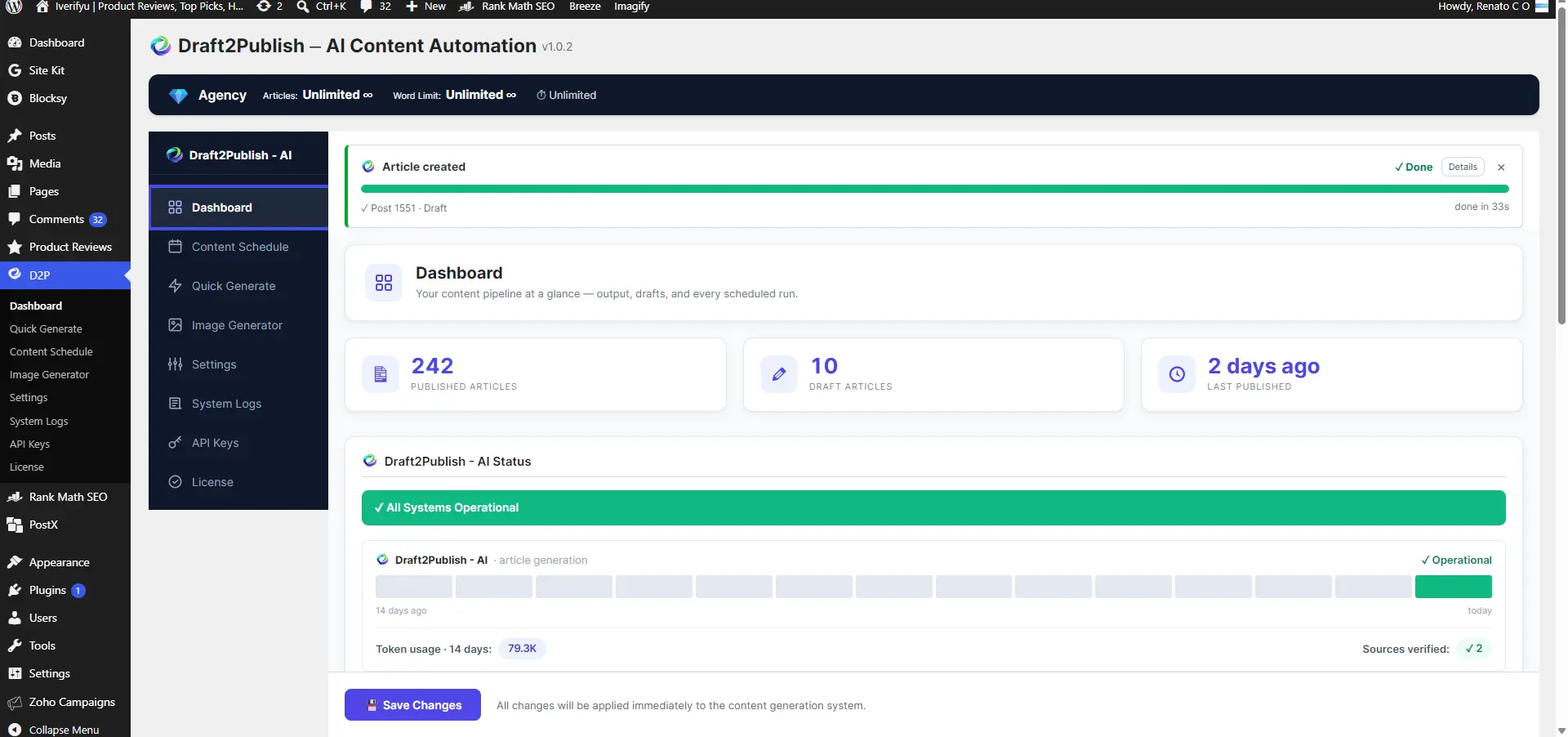Switch to plugin Settings tab
The height and width of the screenshot is (737, 1568).
pyautogui.click(x=238, y=364)
